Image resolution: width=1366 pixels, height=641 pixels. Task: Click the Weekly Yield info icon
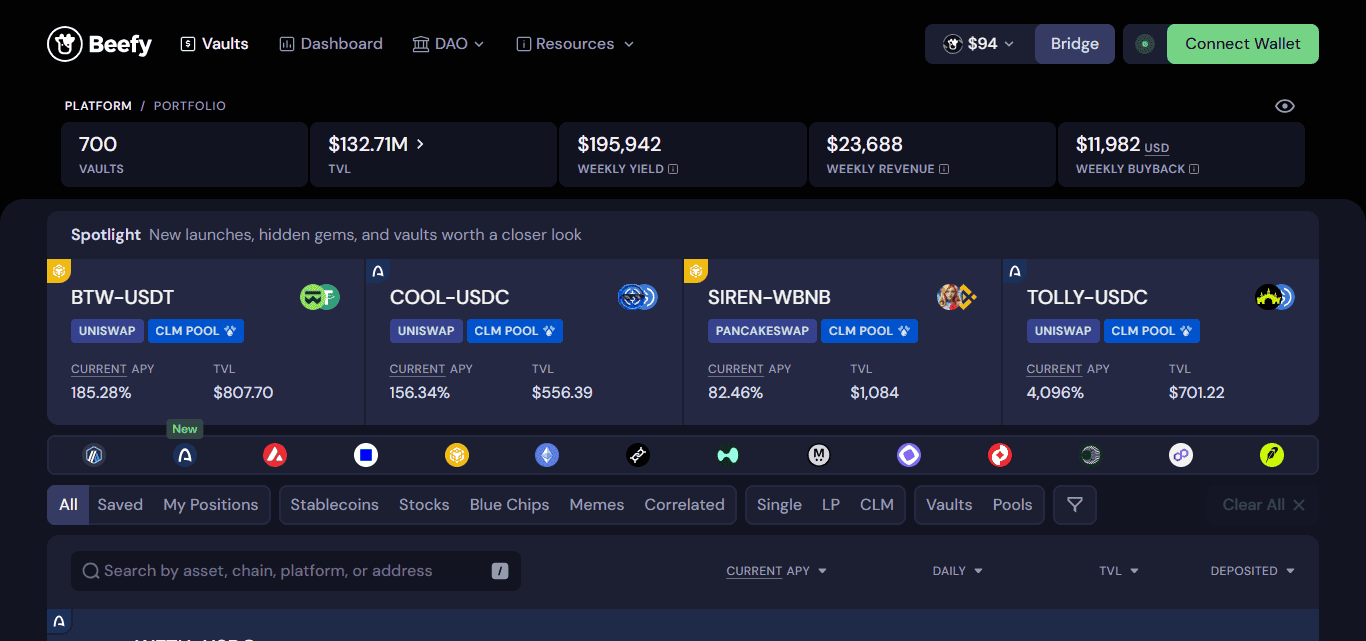coord(673,169)
